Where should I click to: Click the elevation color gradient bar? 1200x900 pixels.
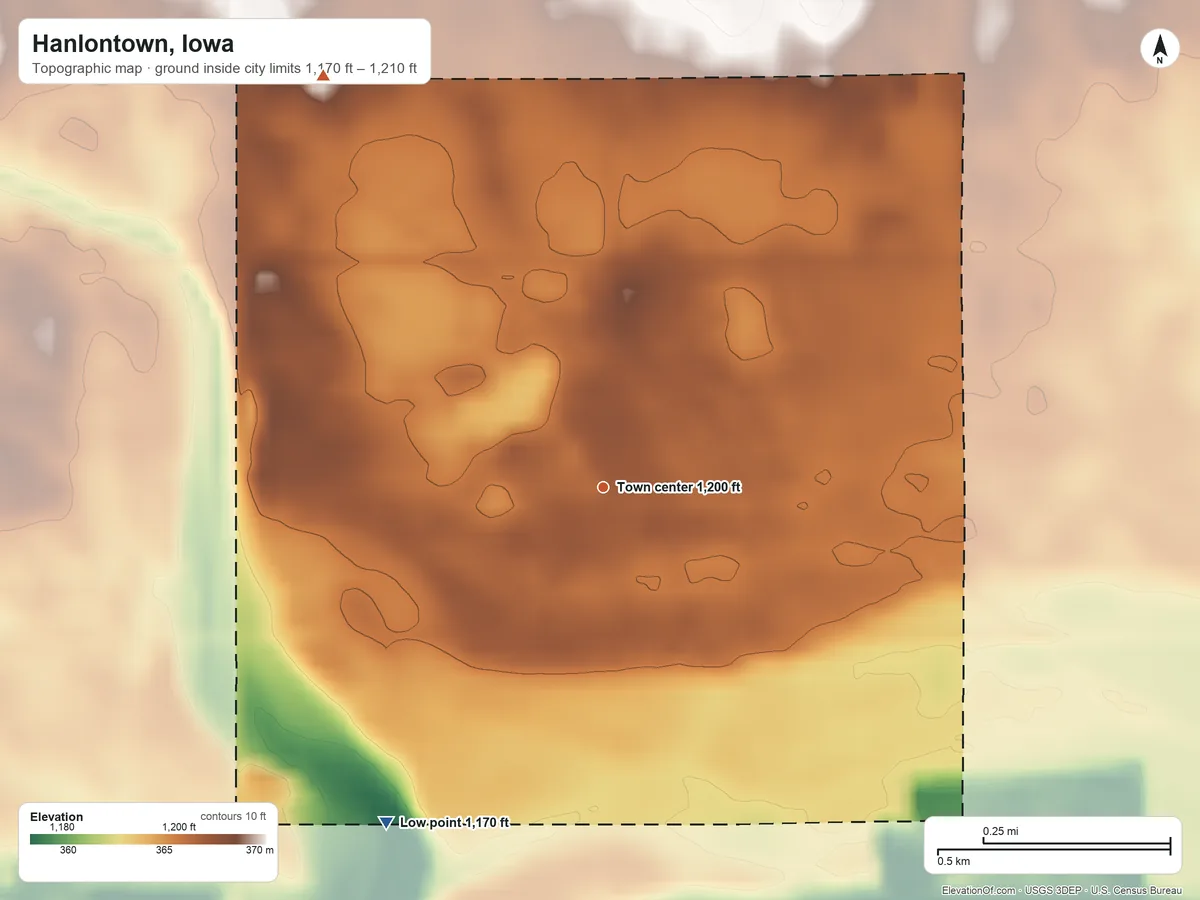[148, 840]
